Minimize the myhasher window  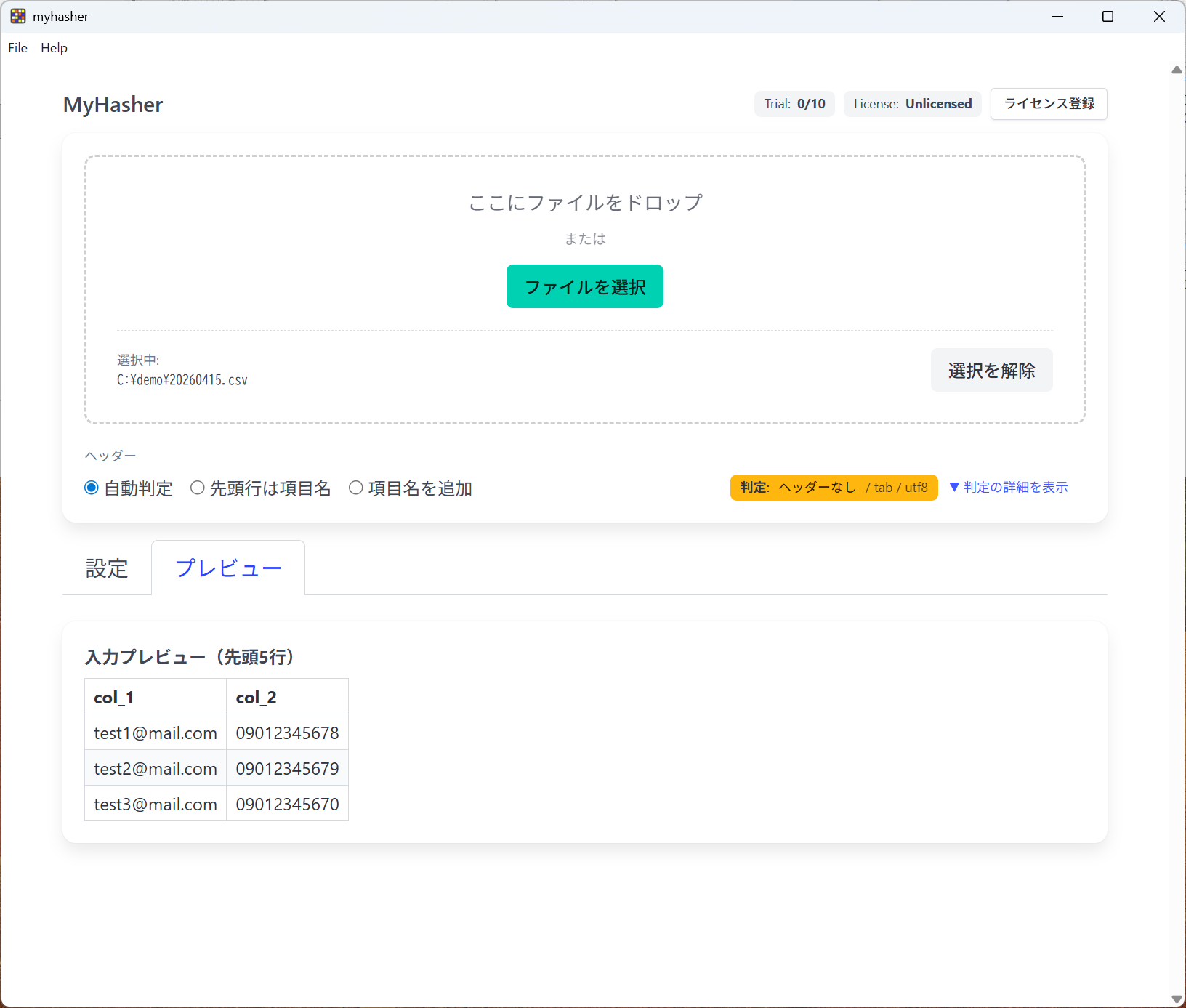coord(1058,16)
